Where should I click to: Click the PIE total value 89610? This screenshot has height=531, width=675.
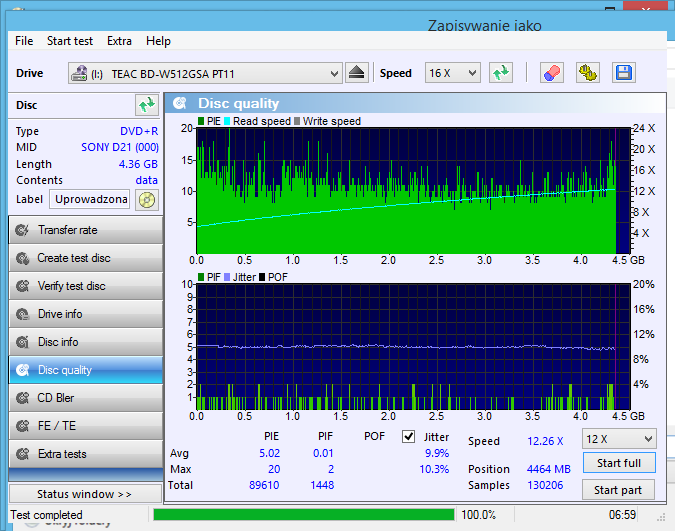pyautogui.click(x=264, y=485)
